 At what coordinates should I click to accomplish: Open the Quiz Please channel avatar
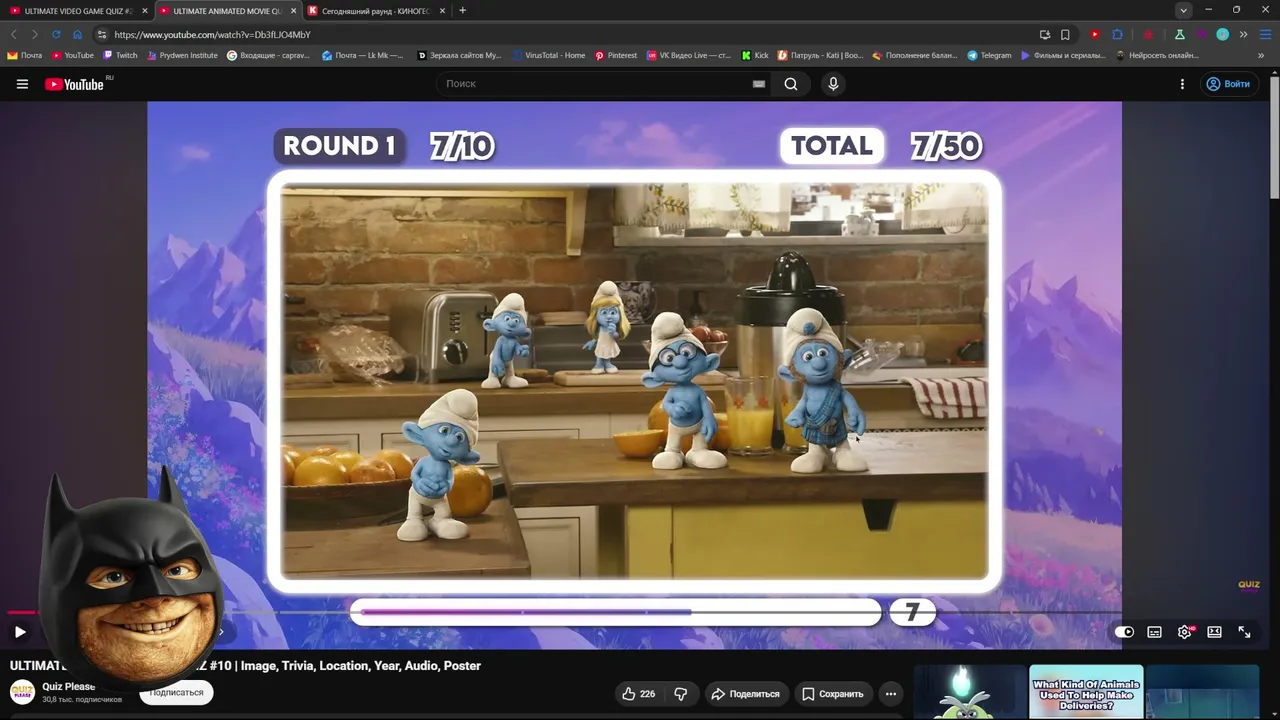click(x=22, y=692)
